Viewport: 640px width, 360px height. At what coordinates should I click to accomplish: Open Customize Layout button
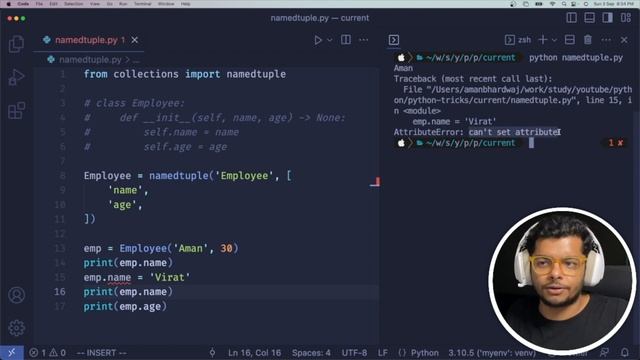[626, 18]
